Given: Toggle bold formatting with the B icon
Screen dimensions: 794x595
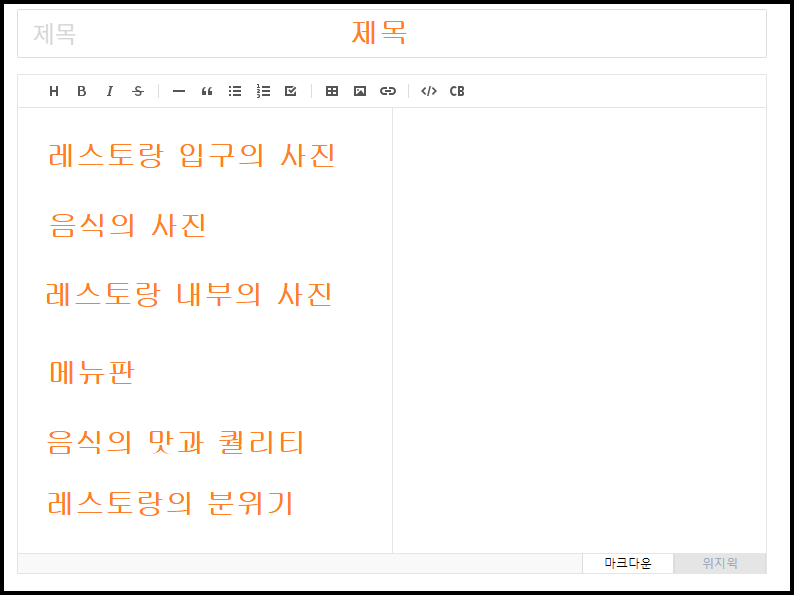Looking at the screenshot, I should (x=82, y=91).
